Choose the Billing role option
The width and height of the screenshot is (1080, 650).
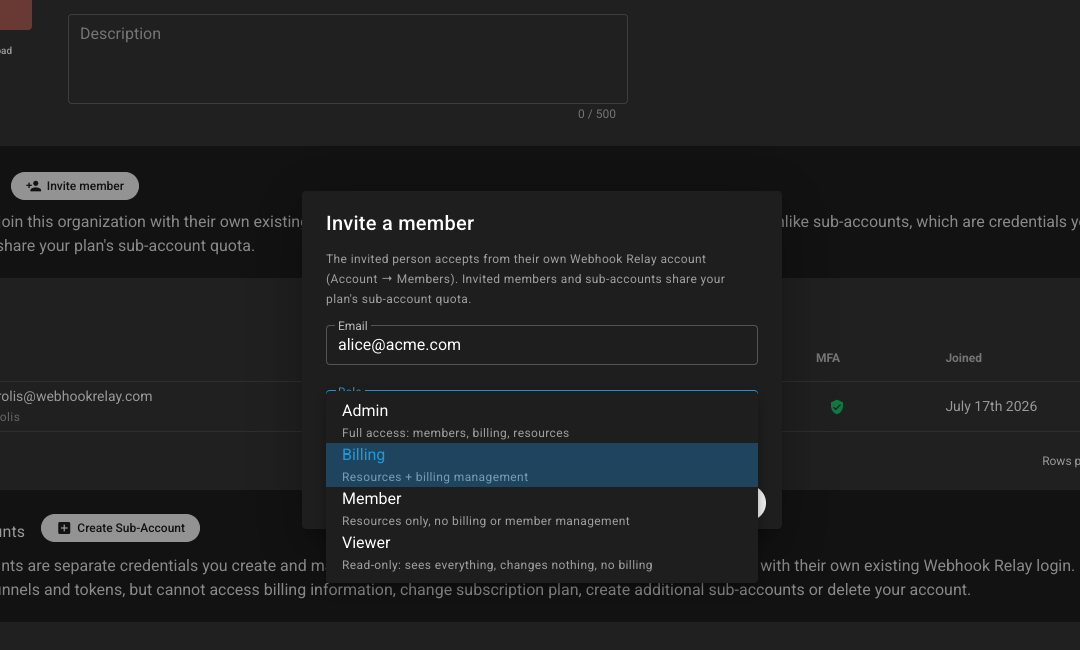point(541,465)
